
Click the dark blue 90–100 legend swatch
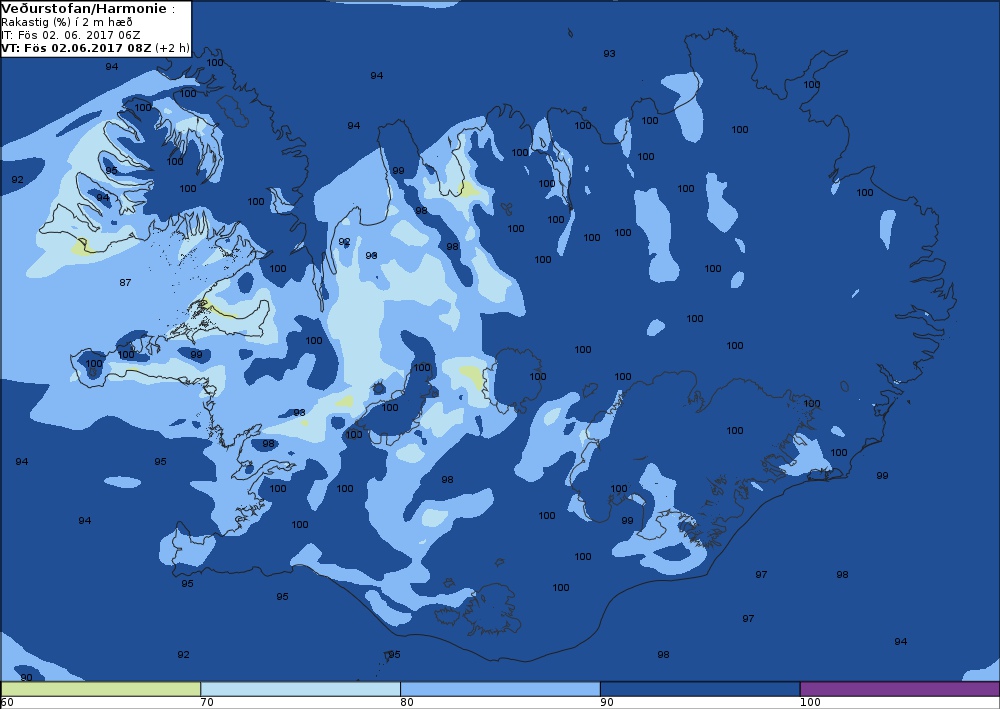pyautogui.click(x=700, y=689)
